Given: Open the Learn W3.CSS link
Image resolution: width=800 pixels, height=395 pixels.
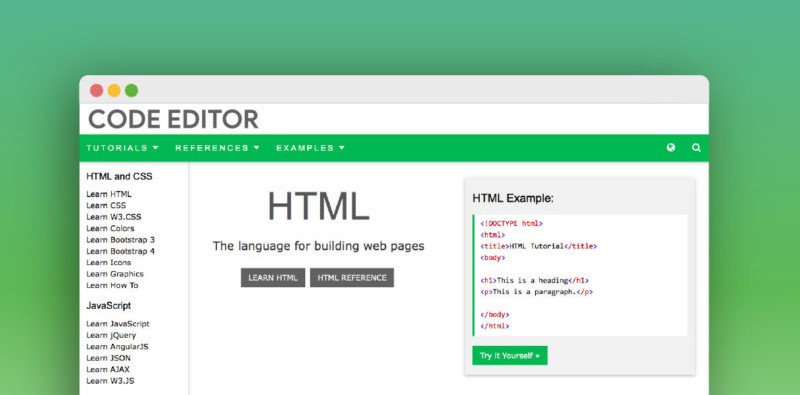Looking at the screenshot, I should pos(114,217).
